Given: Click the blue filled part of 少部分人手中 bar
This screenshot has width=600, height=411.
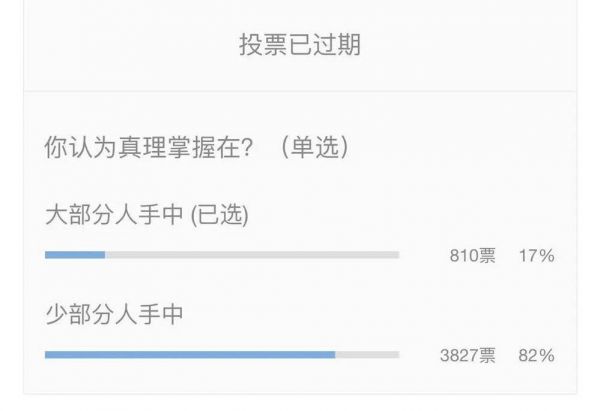Looking at the screenshot, I should [x=190, y=355].
